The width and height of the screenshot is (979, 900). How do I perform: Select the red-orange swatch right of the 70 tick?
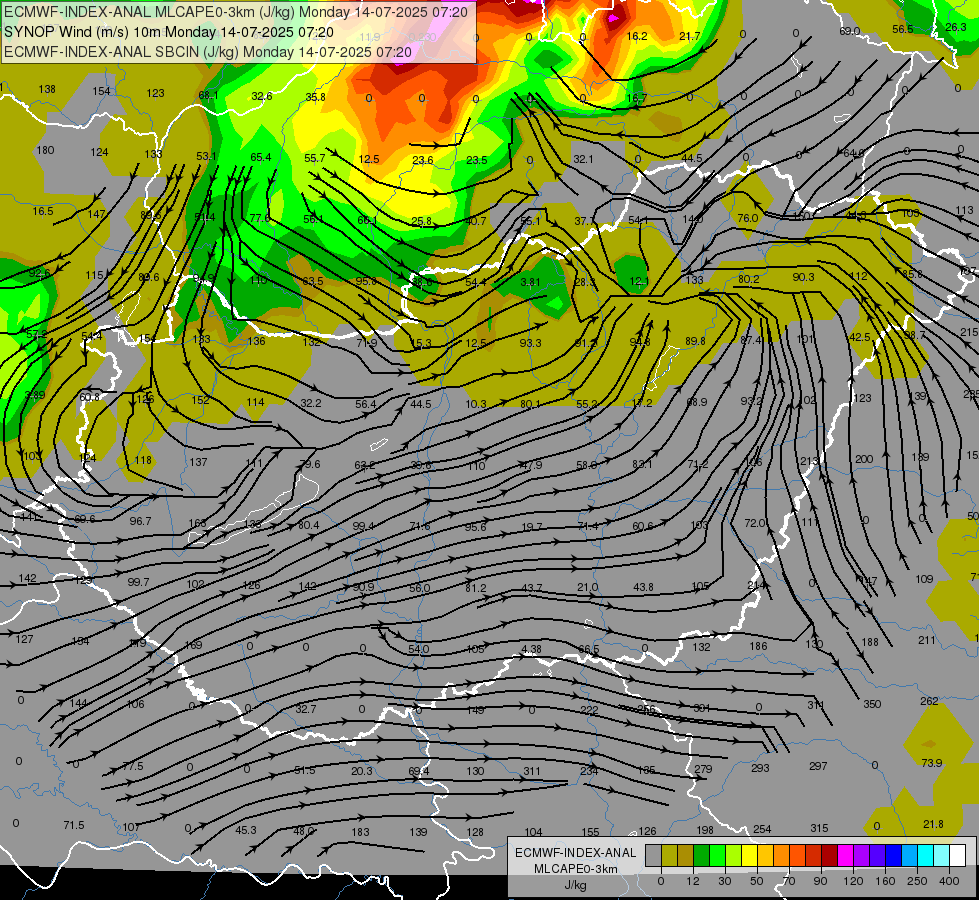(797, 856)
